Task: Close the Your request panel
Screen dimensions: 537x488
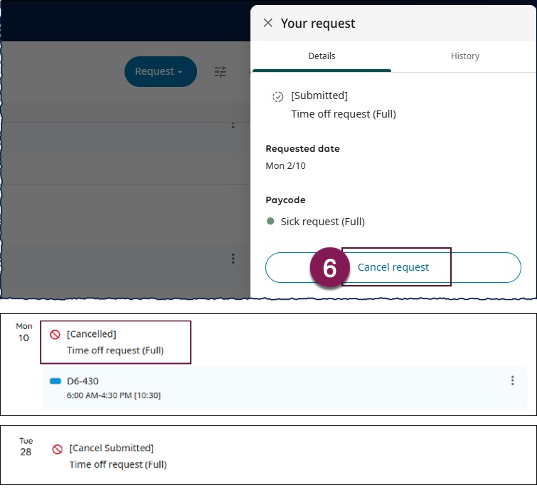Action: [268, 23]
